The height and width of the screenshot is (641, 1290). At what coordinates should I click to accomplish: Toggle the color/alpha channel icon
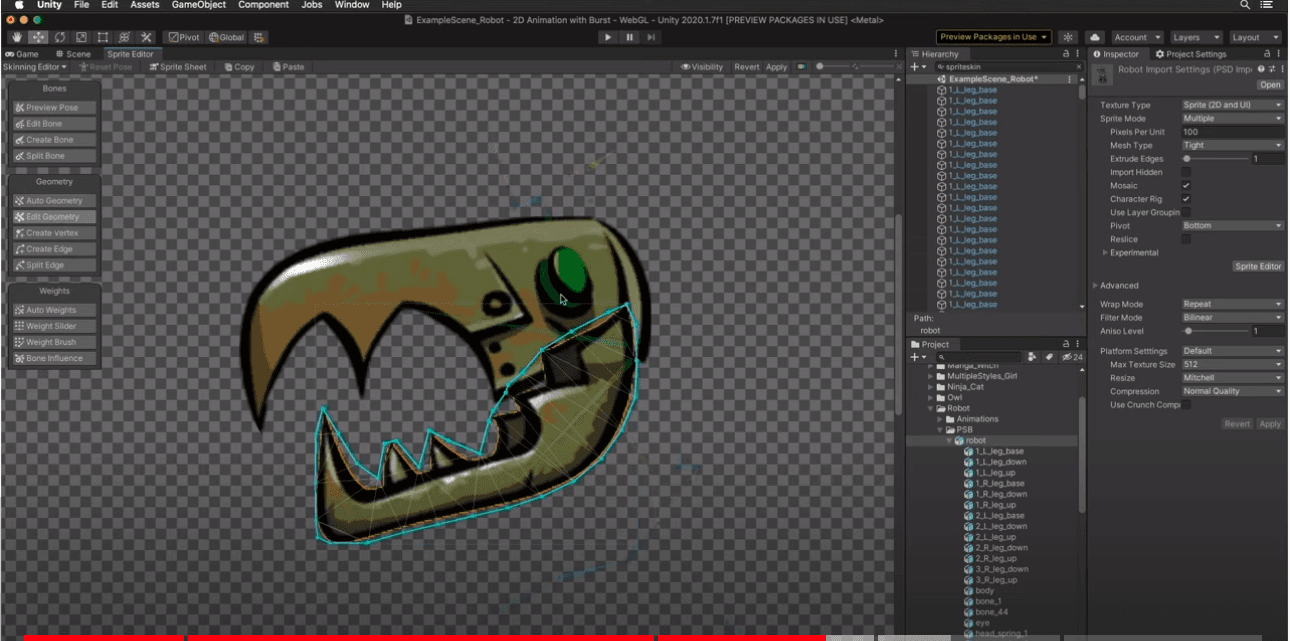802,67
